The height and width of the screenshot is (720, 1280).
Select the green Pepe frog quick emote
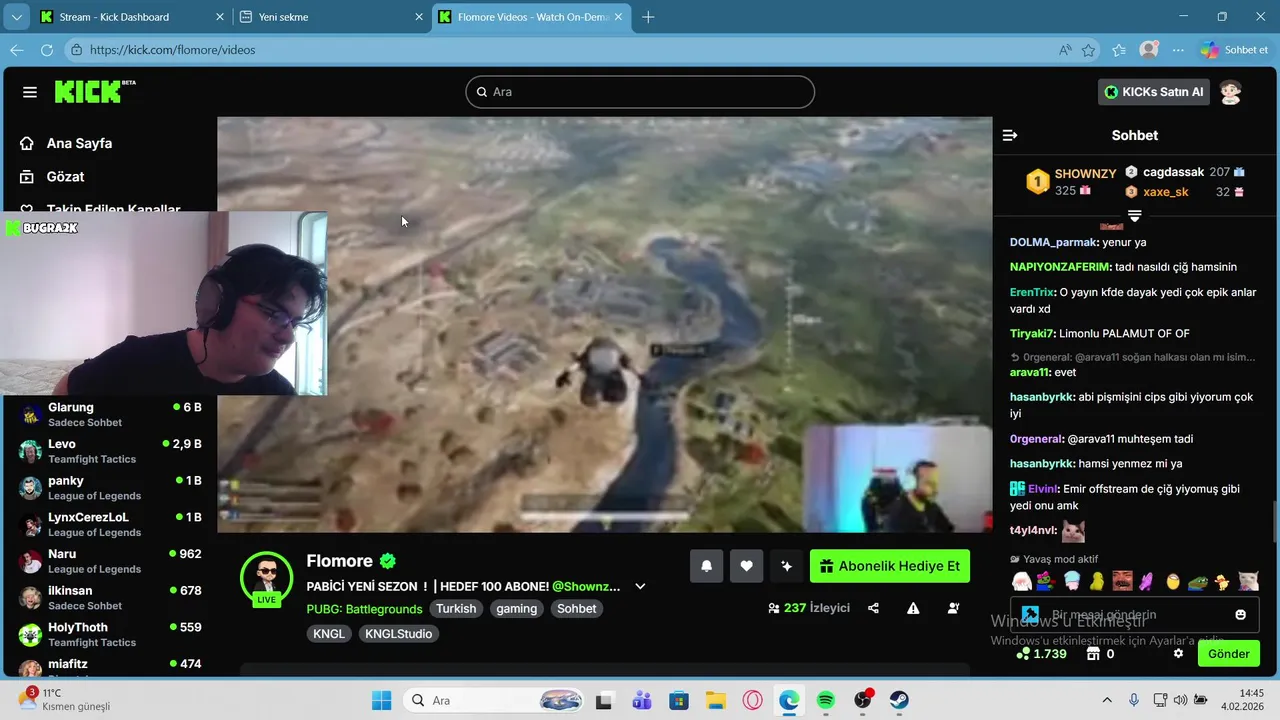pos(1198,581)
